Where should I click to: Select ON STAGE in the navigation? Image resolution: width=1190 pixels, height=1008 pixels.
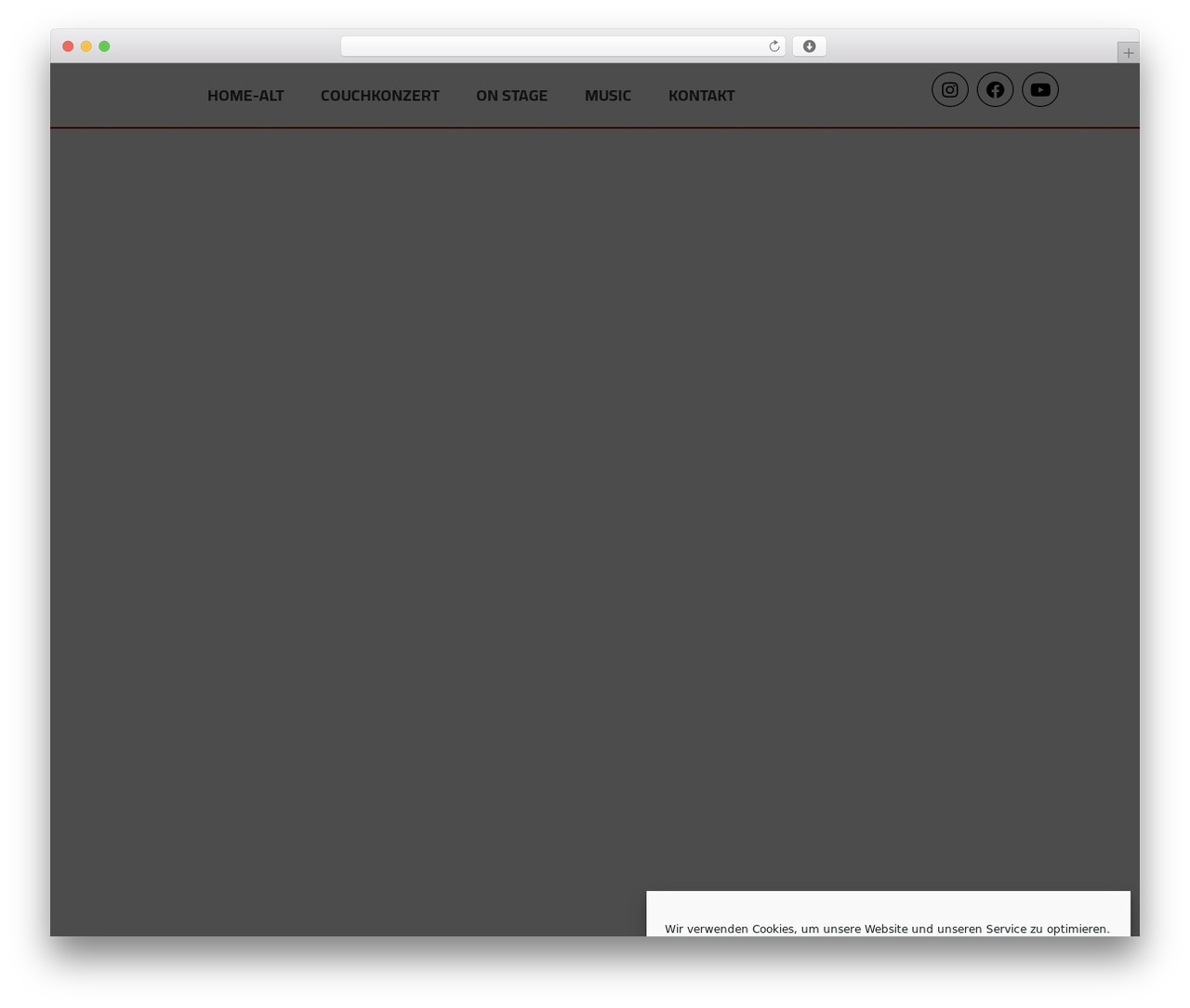[511, 95]
